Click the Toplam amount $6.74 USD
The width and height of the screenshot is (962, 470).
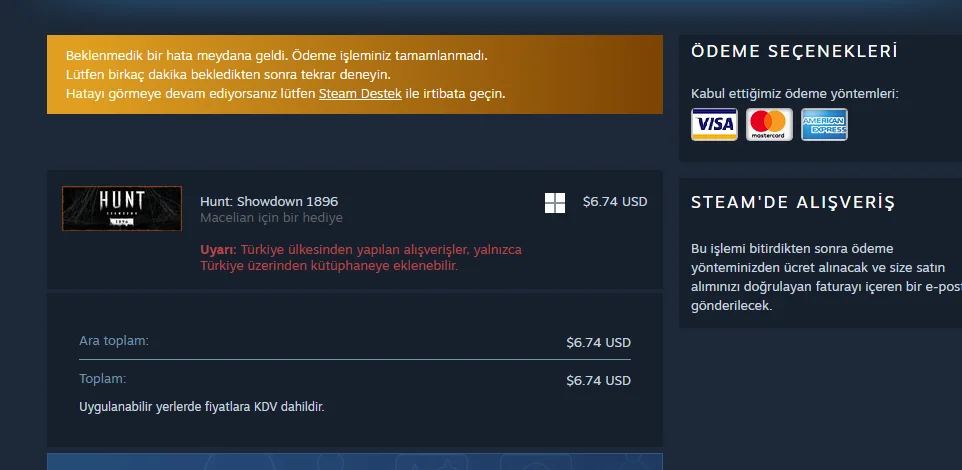tap(598, 380)
